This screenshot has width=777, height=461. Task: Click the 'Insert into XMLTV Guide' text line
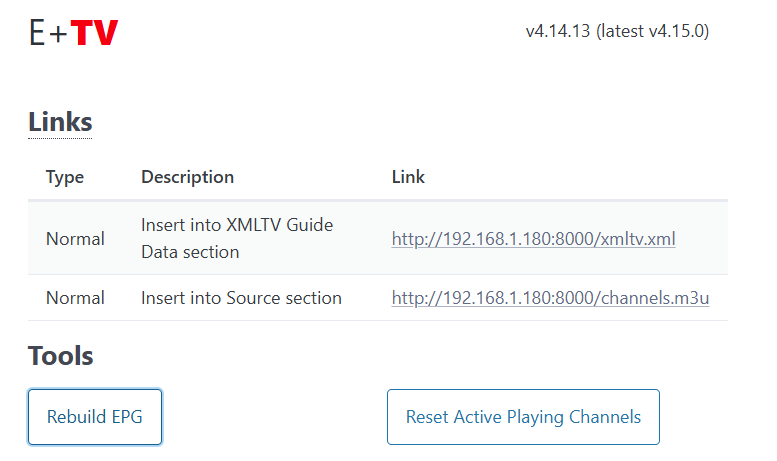click(x=237, y=225)
